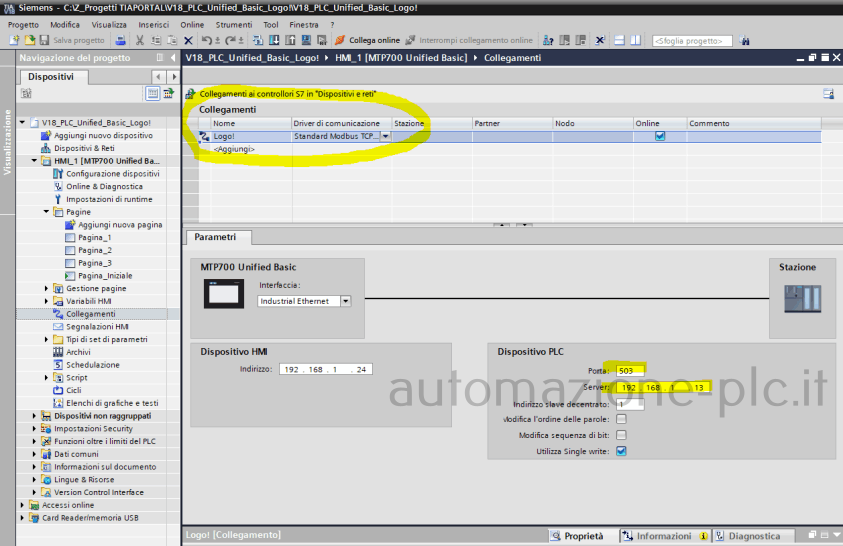The width and height of the screenshot is (843, 546).
Task: Click the Indirizzo slave decentrato field
Action: (630, 404)
